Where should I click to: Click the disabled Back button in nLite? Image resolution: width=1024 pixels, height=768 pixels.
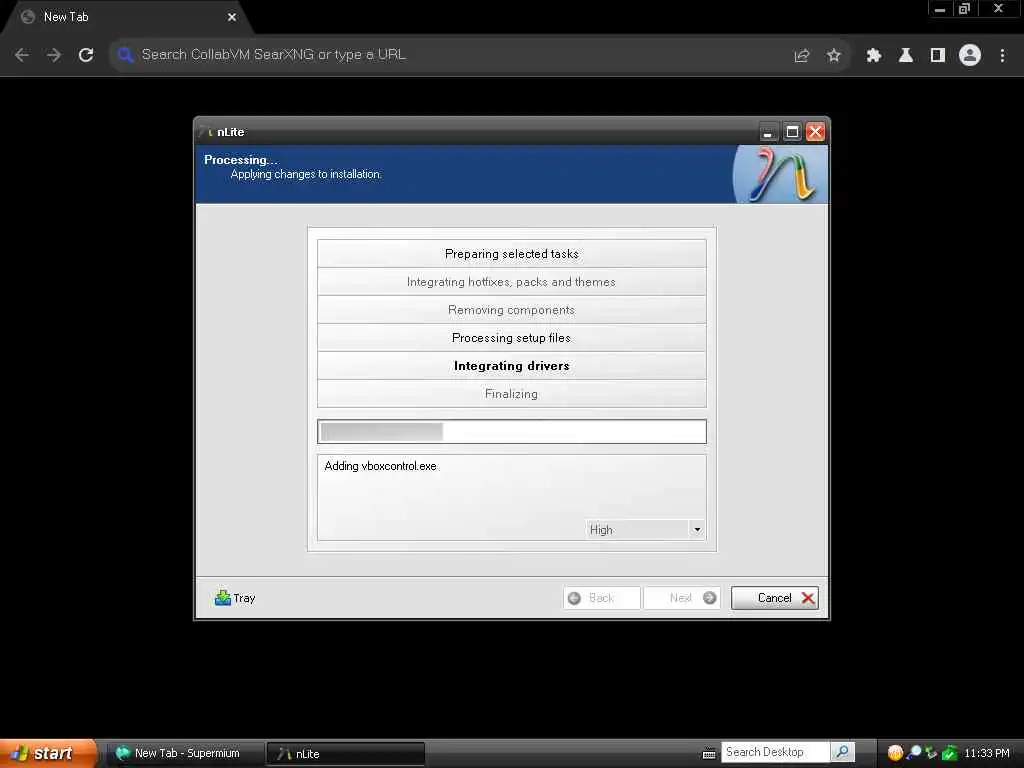601,598
